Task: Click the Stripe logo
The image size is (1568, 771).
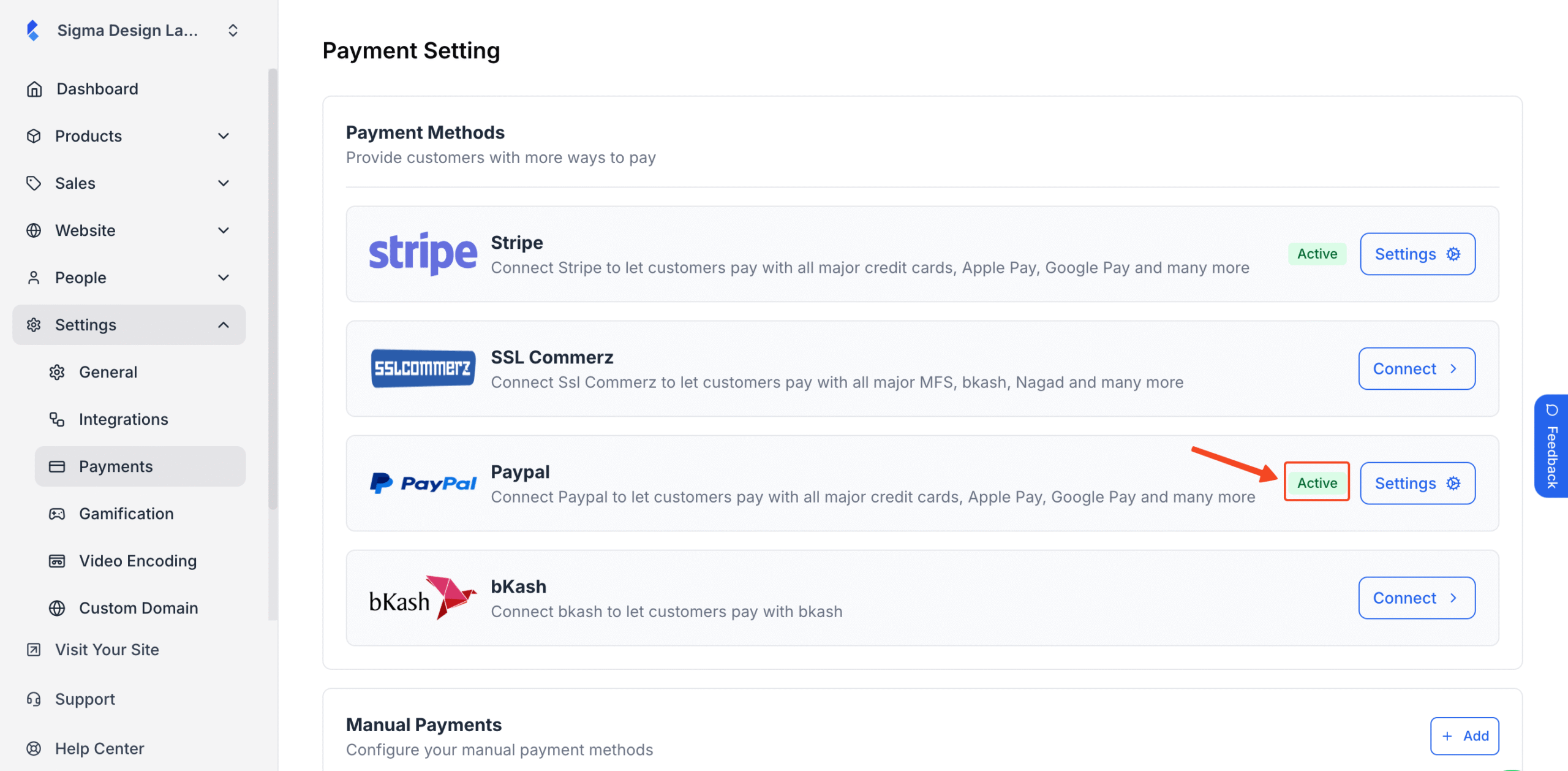Action: 423,254
